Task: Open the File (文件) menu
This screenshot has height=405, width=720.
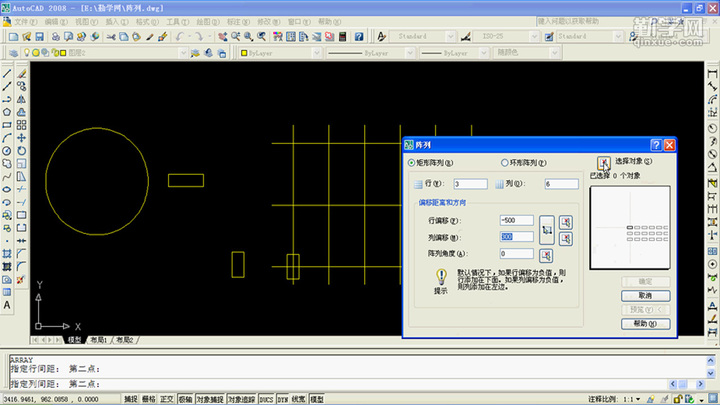Action: tap(25, 22)
